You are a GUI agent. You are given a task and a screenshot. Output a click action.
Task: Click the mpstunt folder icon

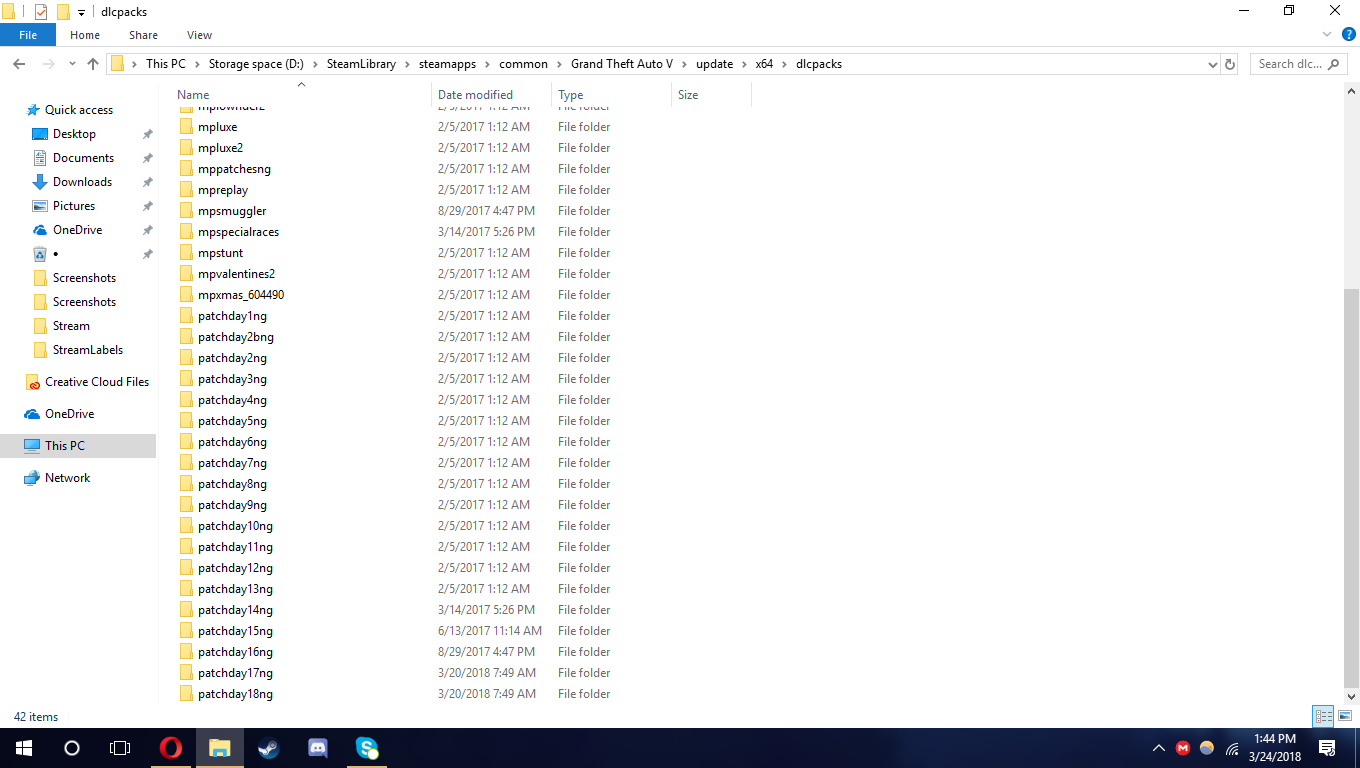click(x=186, y=253)
